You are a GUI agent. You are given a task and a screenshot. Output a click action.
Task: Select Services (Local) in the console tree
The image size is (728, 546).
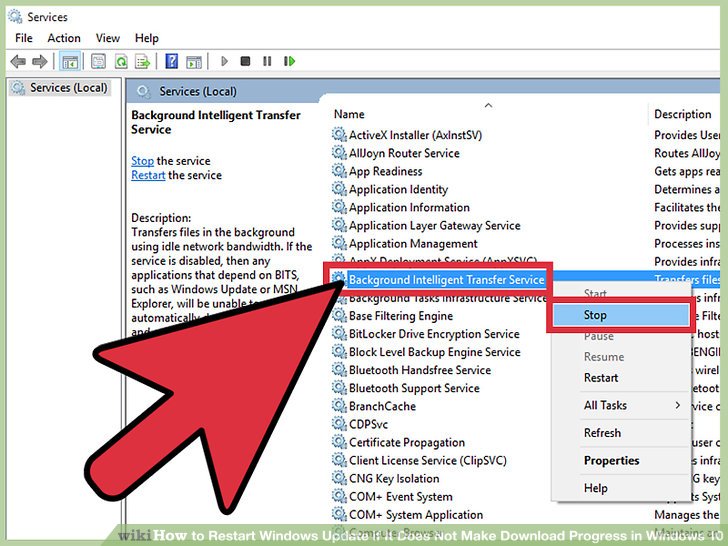coord(60,88)
